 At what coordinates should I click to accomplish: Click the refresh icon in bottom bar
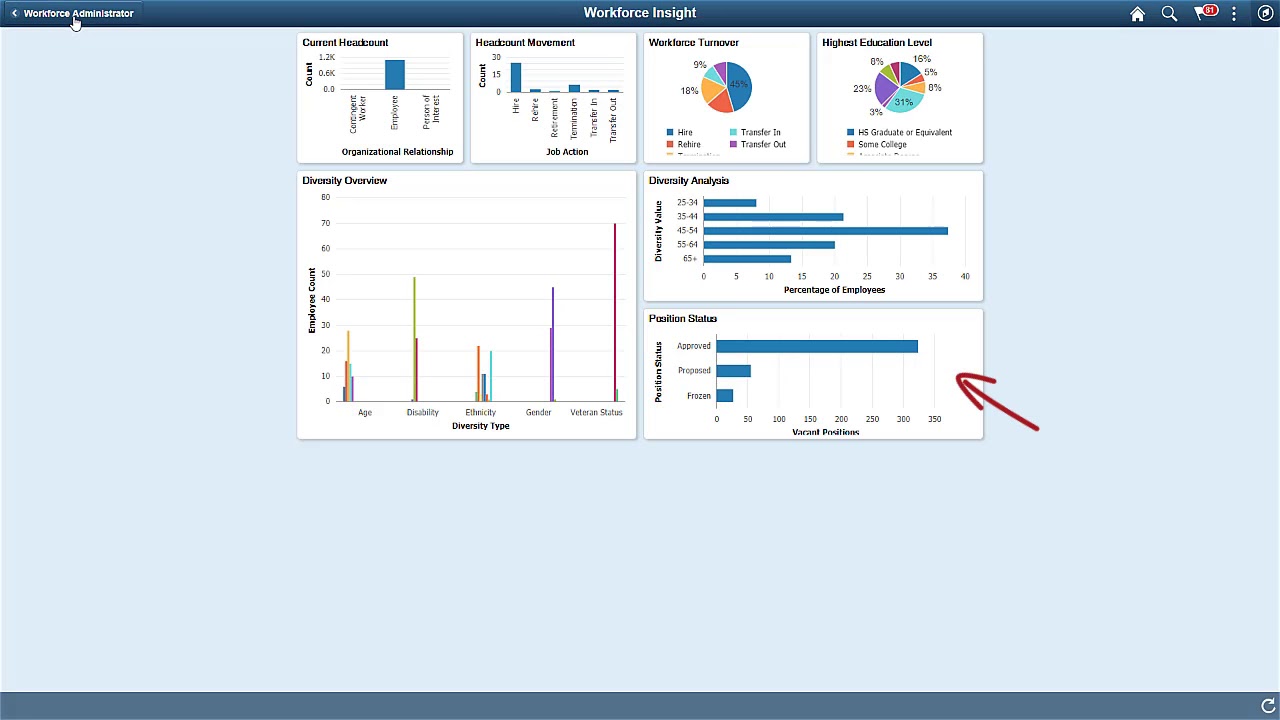coord(1268,706)
